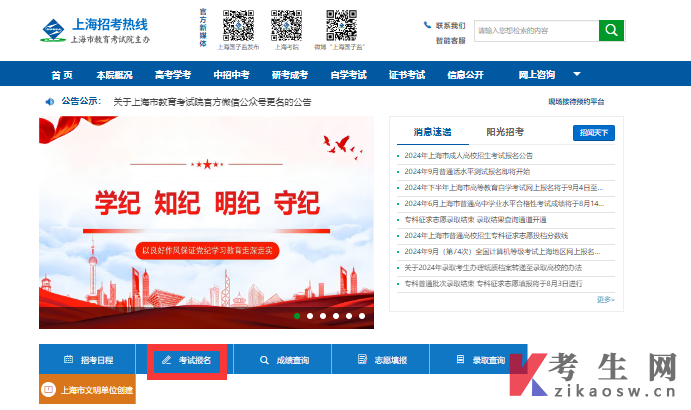The height and width of the screenshot is (410, 691).
Task: Open 专科普通批次录取结束 news item
Action: (x=493, y=283)
